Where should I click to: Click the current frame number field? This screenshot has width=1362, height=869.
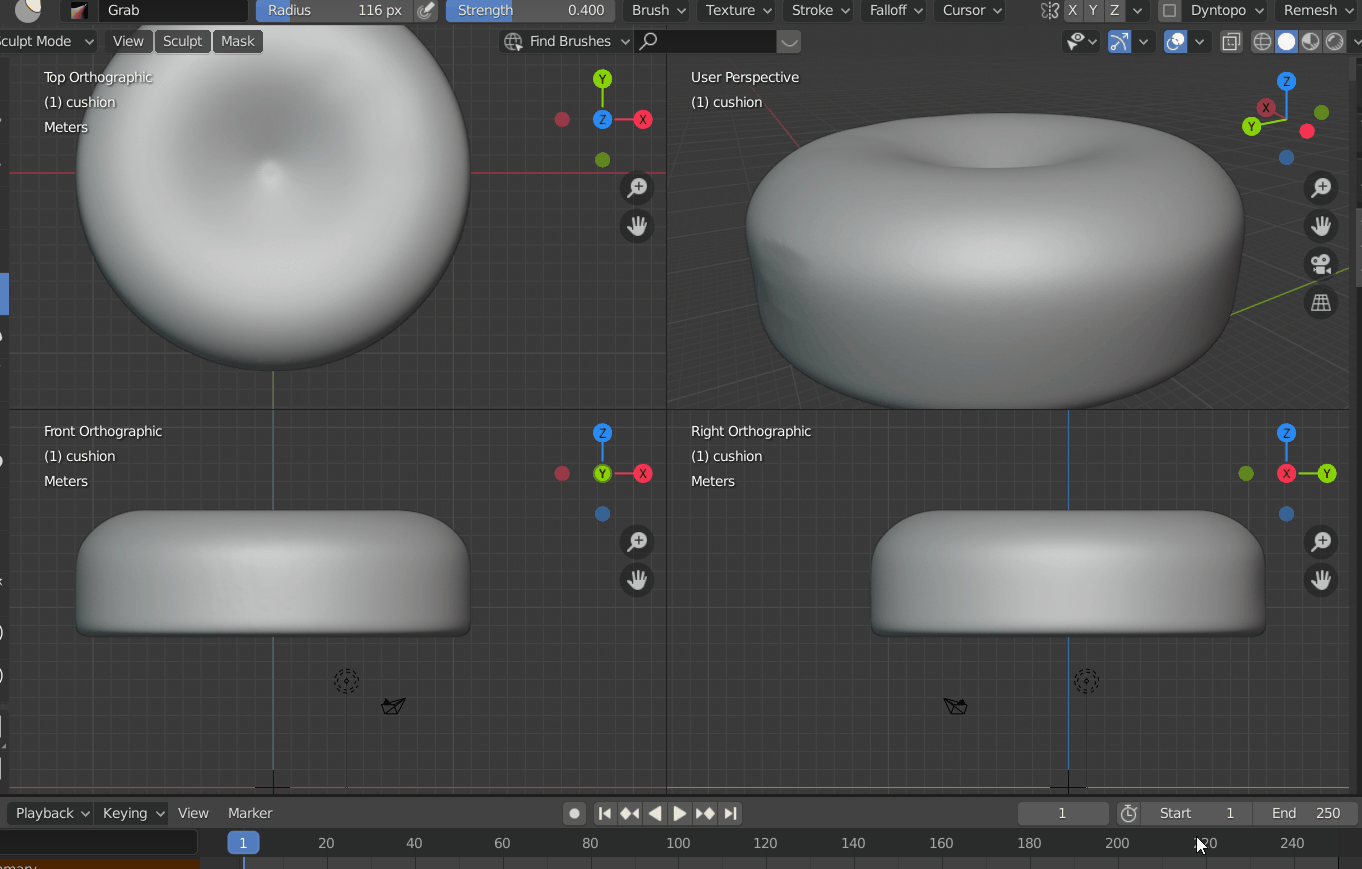click(1063, 813)
